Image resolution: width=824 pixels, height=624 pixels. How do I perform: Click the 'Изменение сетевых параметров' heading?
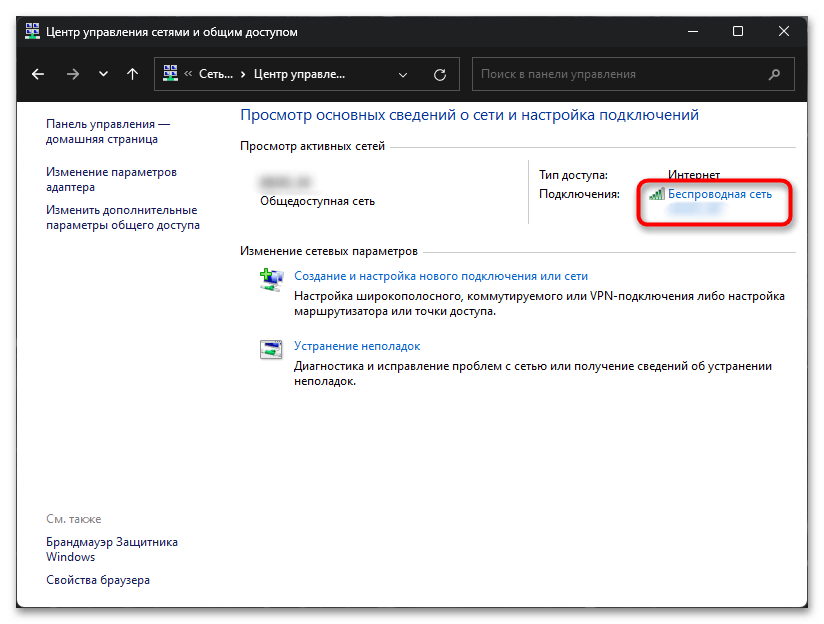(x=328, y=251)
